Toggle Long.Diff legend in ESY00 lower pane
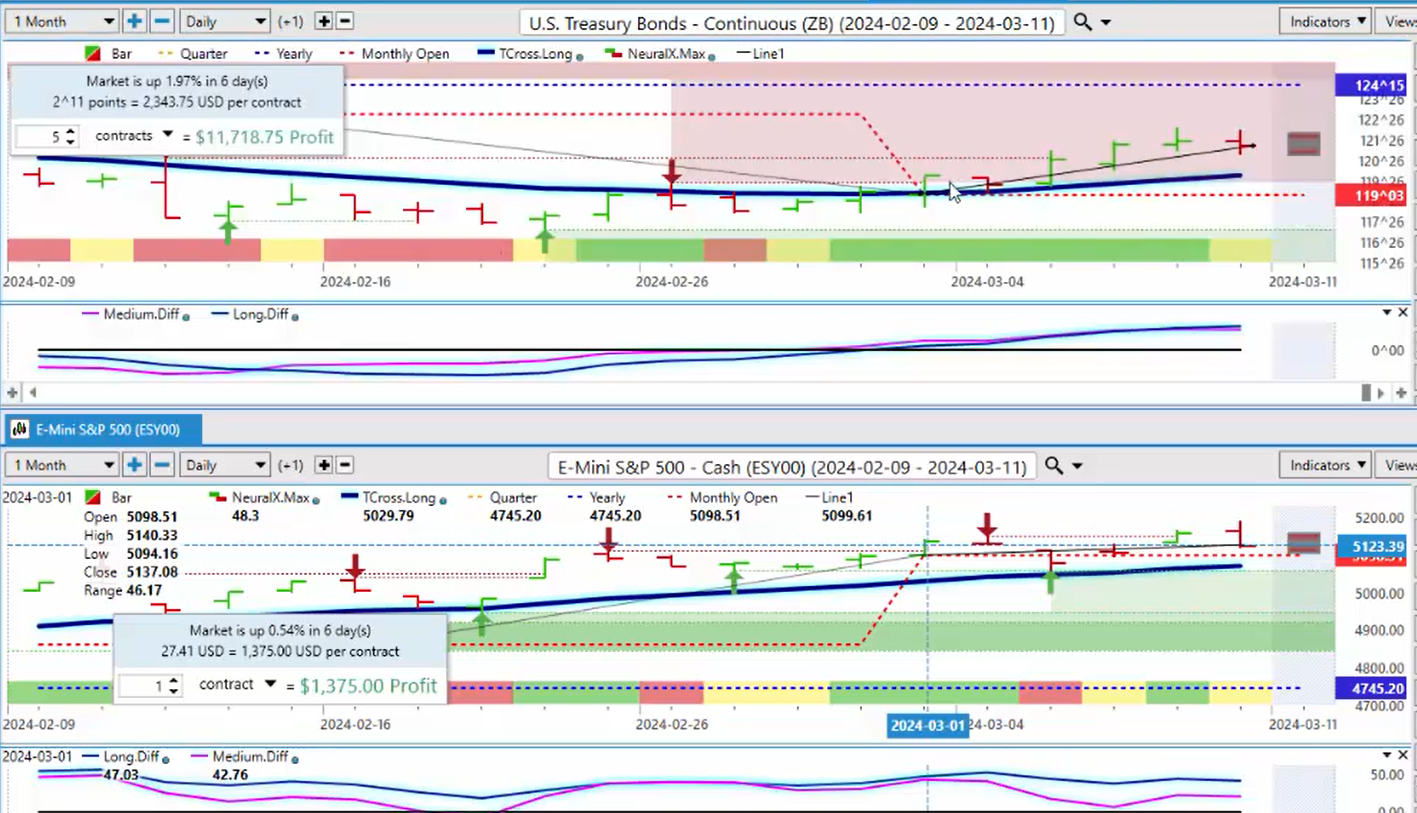This screenshot has width=1417, height=813. pos(125,757)
